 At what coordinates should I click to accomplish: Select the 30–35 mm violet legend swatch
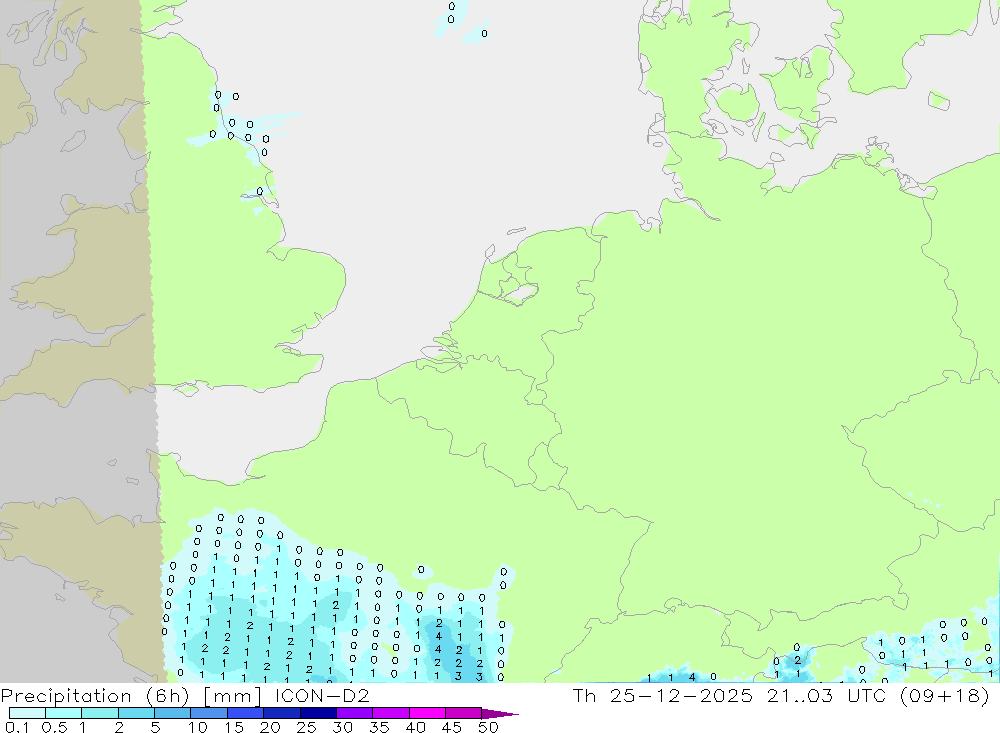[354, 713]
